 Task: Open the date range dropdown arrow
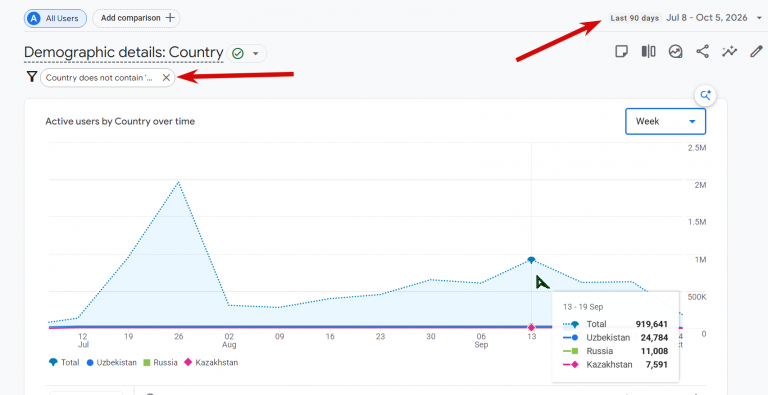(x=759, y=18)
